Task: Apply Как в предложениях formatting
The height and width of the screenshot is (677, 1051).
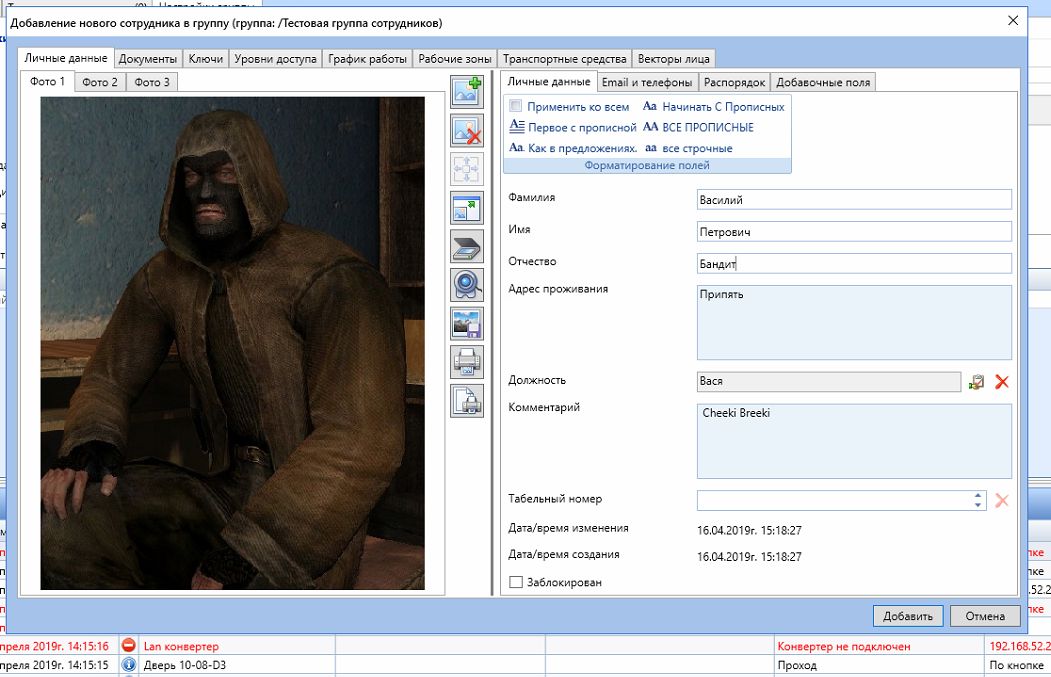Action: click(x=573, y=148)
